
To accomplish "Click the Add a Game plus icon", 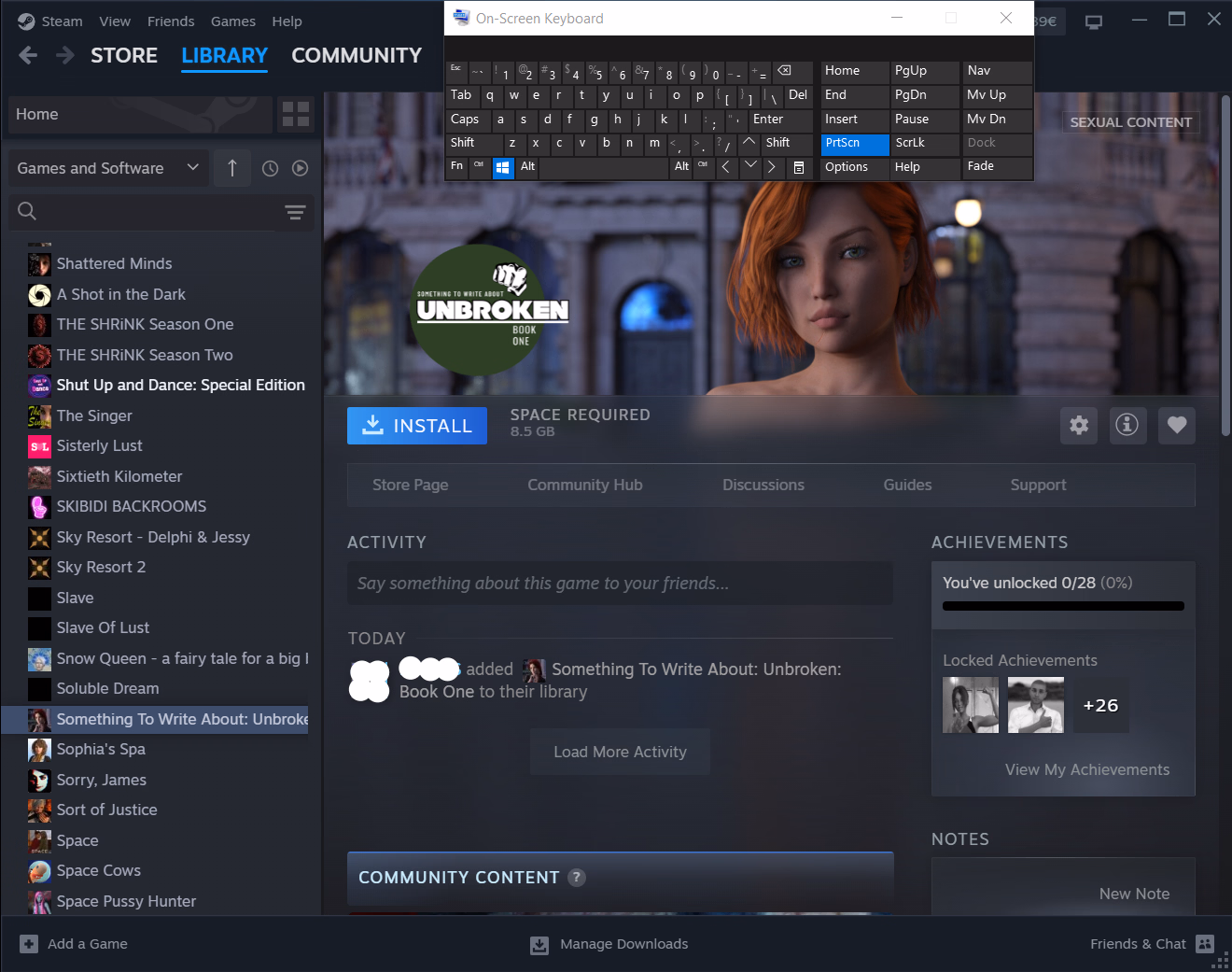I will [29, 944].
